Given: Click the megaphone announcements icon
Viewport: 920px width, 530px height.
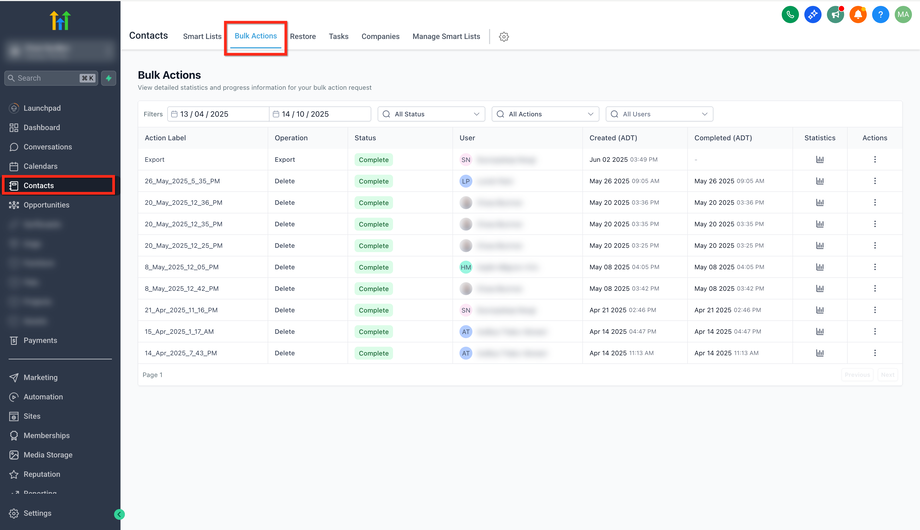Looking at the screenshot, I should 835,15.
